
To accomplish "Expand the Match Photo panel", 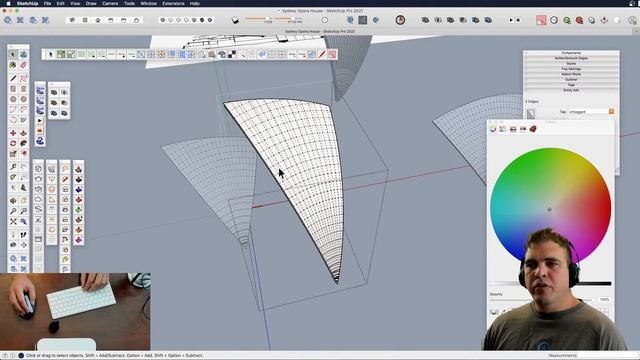I will pos(571,74).
